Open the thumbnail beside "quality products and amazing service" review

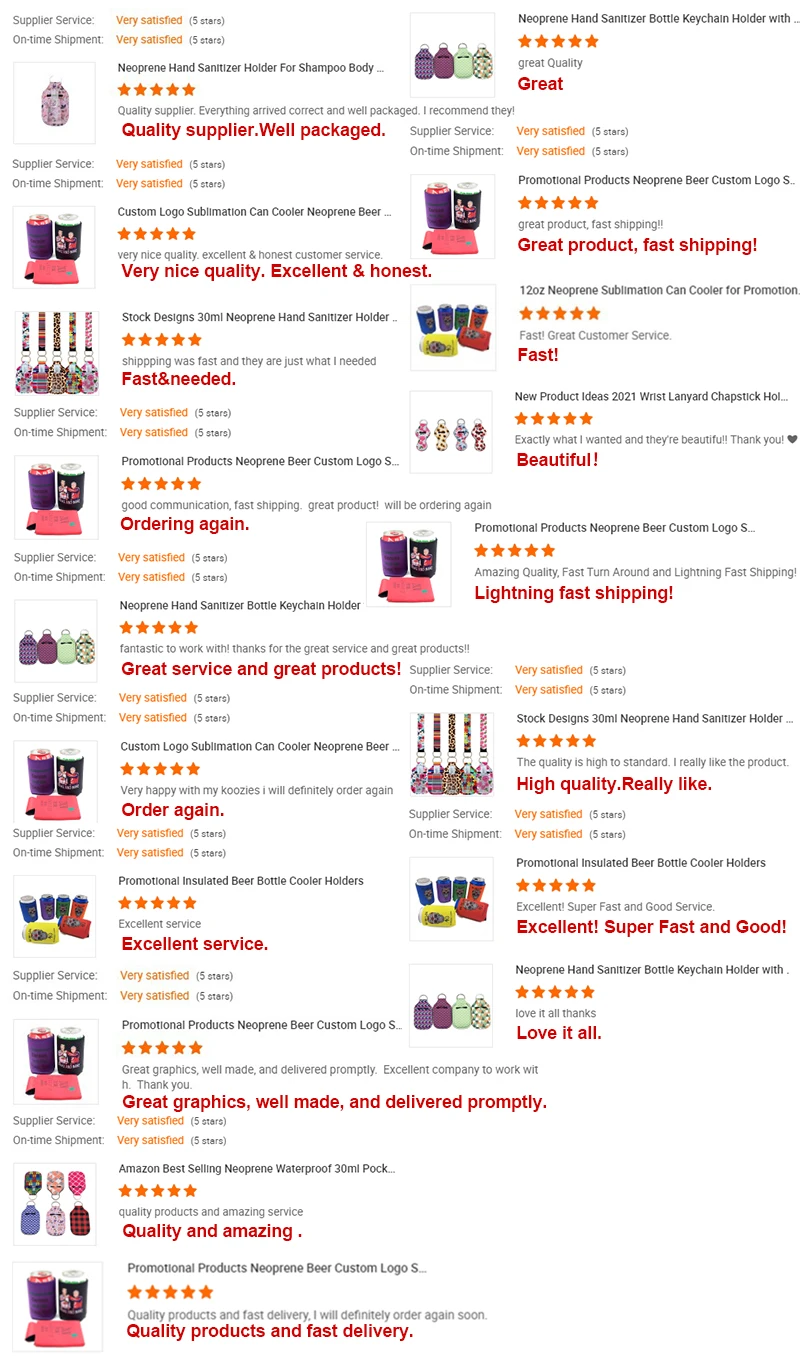tap(55, 1204)
